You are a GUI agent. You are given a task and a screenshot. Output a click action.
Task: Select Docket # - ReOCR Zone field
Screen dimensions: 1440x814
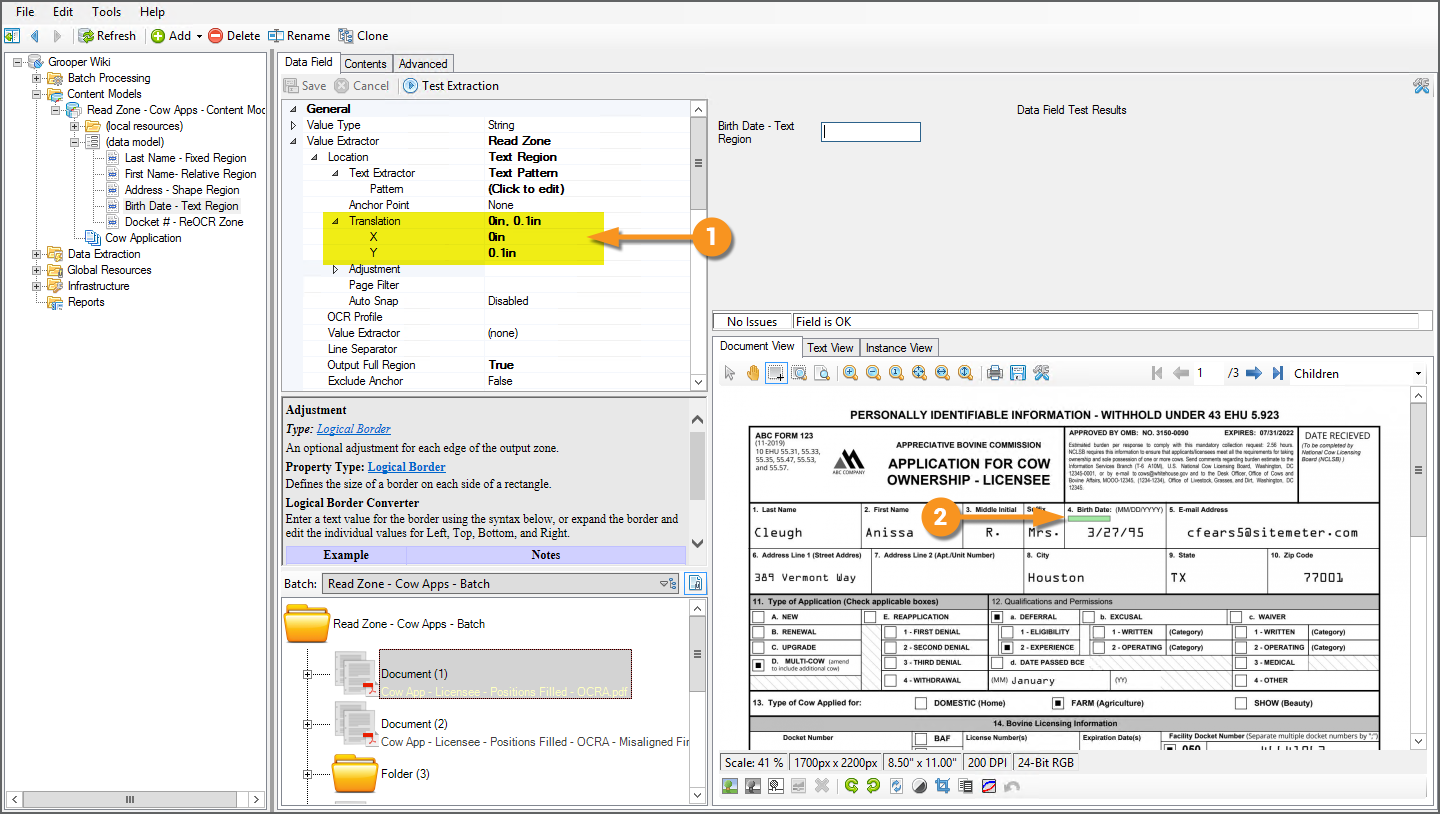[183, 222]
